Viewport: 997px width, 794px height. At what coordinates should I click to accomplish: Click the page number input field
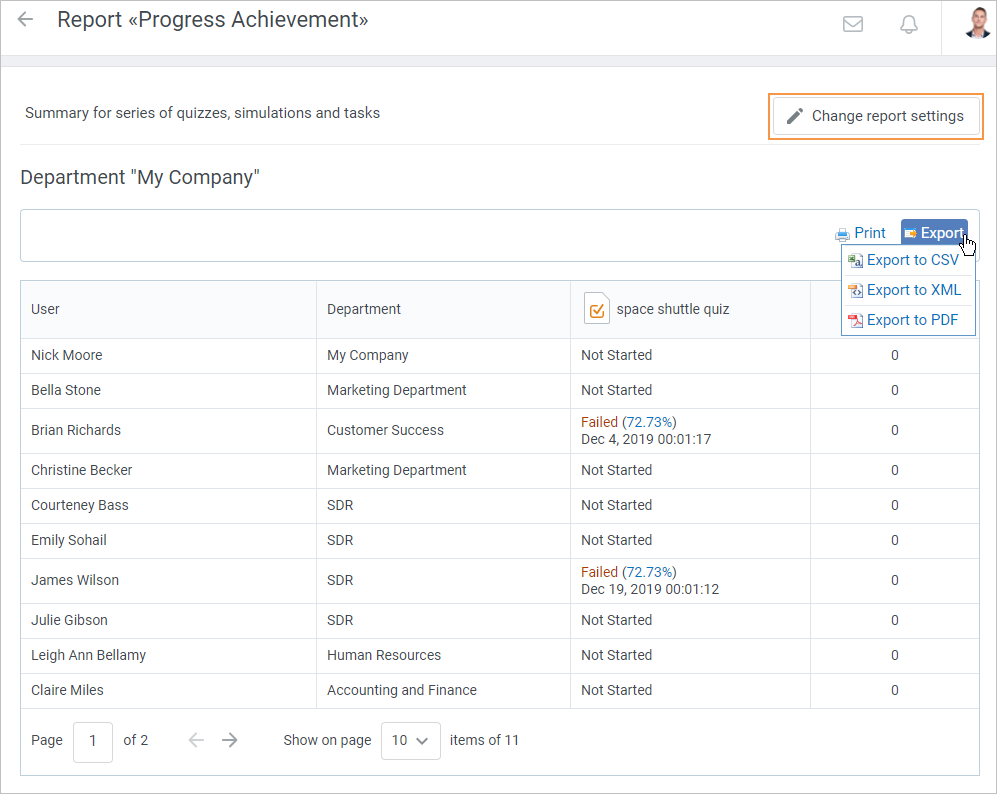(93, 741)
